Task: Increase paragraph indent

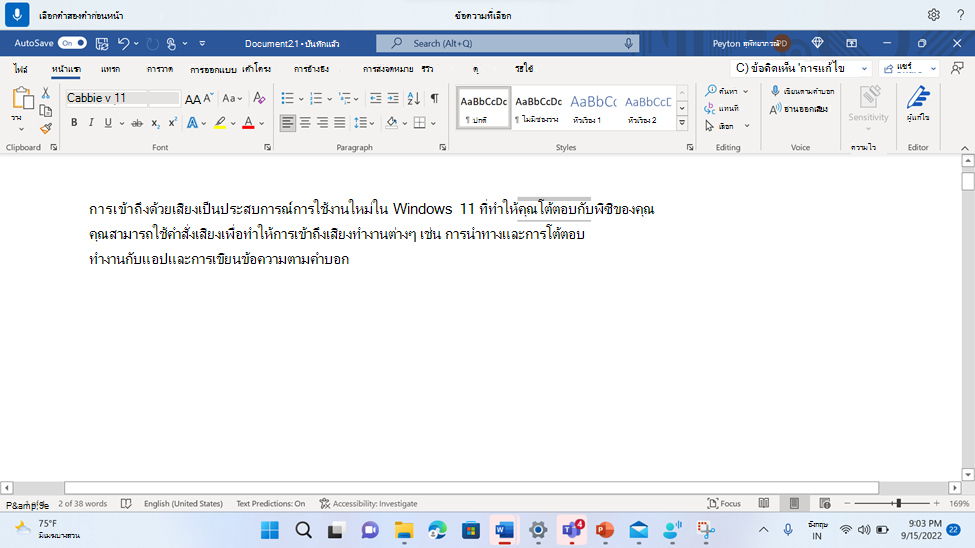Action: point(393,98)
